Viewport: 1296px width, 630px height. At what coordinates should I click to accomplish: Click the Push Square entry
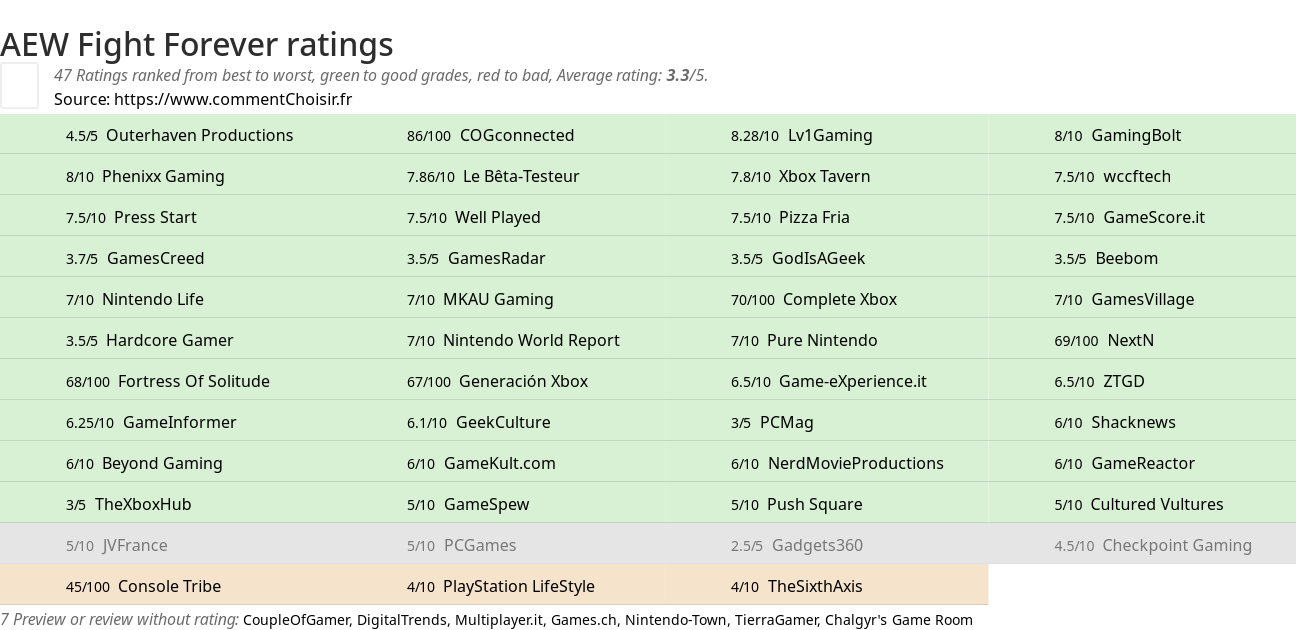[797, 504]
